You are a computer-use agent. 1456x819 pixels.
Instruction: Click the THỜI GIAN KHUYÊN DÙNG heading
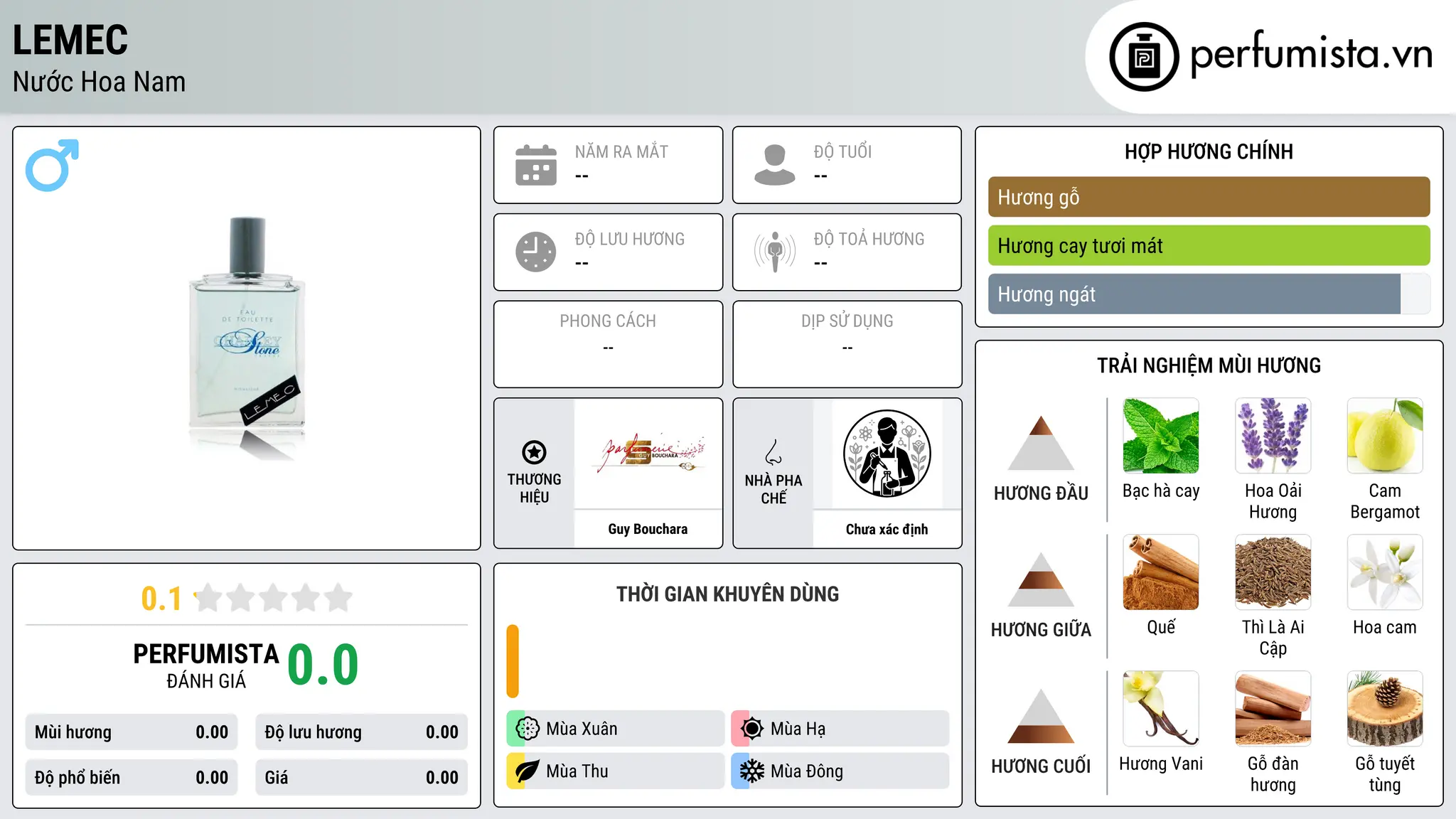pos(727,594)
